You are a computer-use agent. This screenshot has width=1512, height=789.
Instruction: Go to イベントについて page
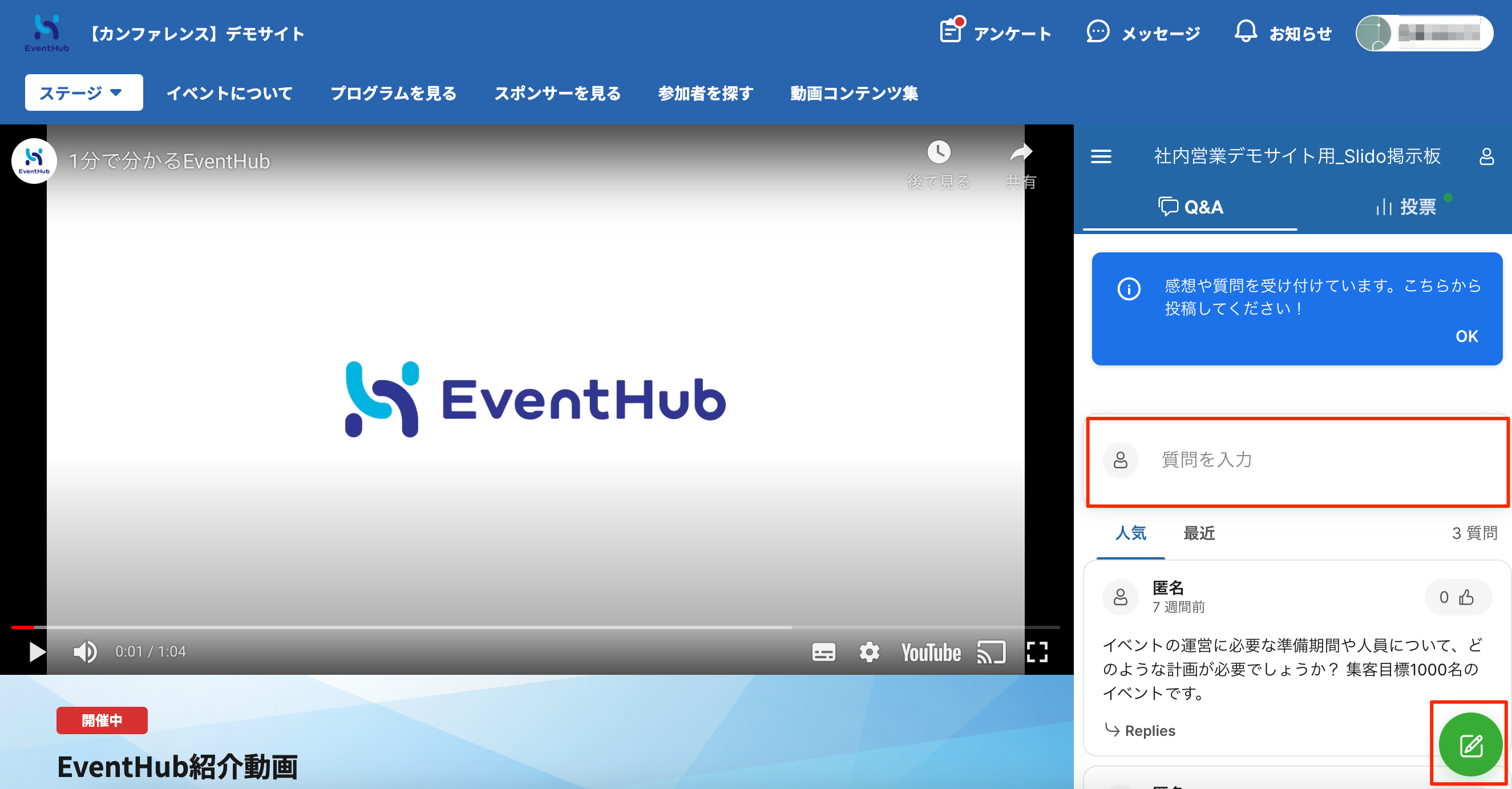click(x=229, y=93)
